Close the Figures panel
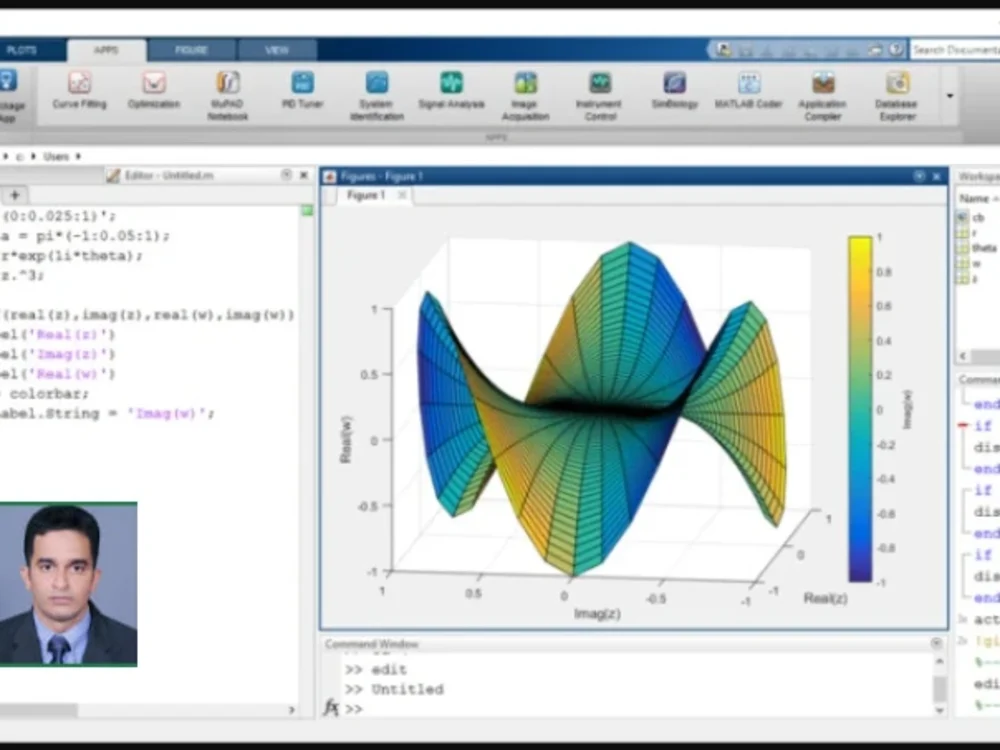 (937, 176)
